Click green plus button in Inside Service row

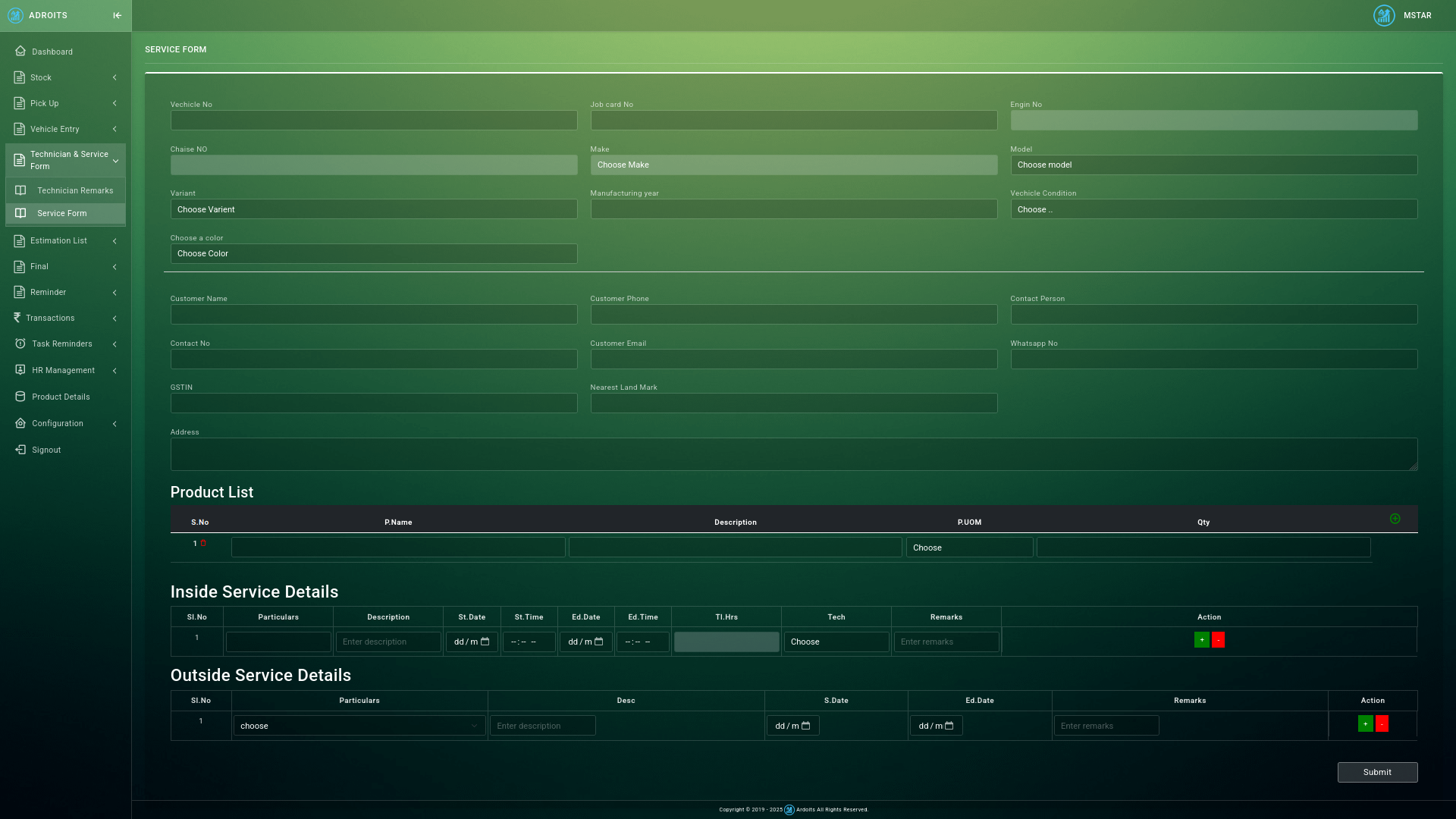pyautogui.click(x=1202, y=640)
